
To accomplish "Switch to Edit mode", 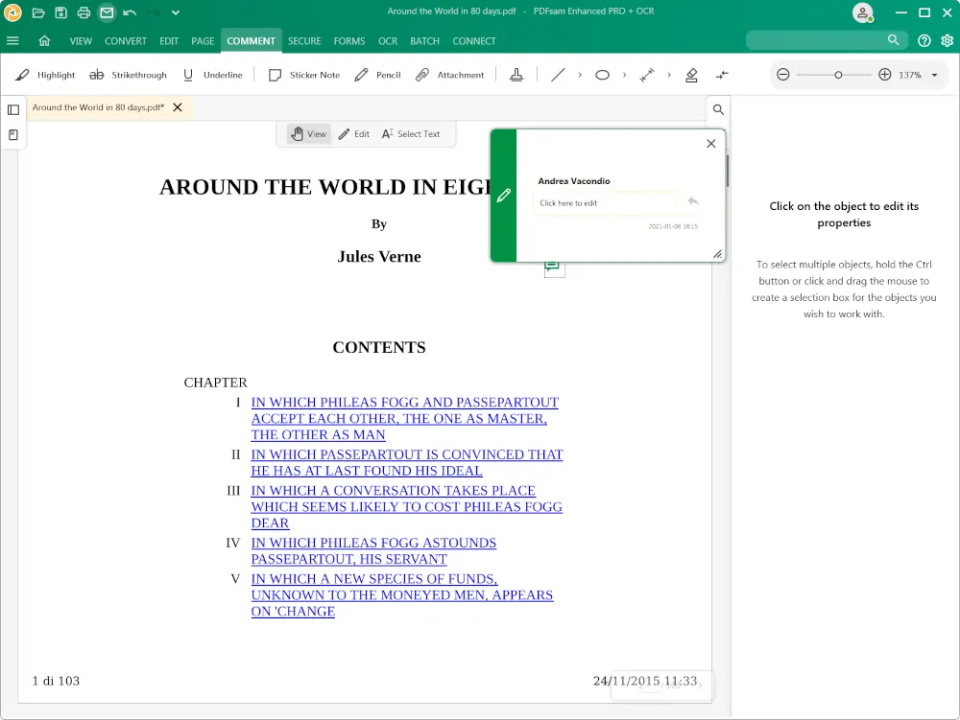I will pos(354,133).
